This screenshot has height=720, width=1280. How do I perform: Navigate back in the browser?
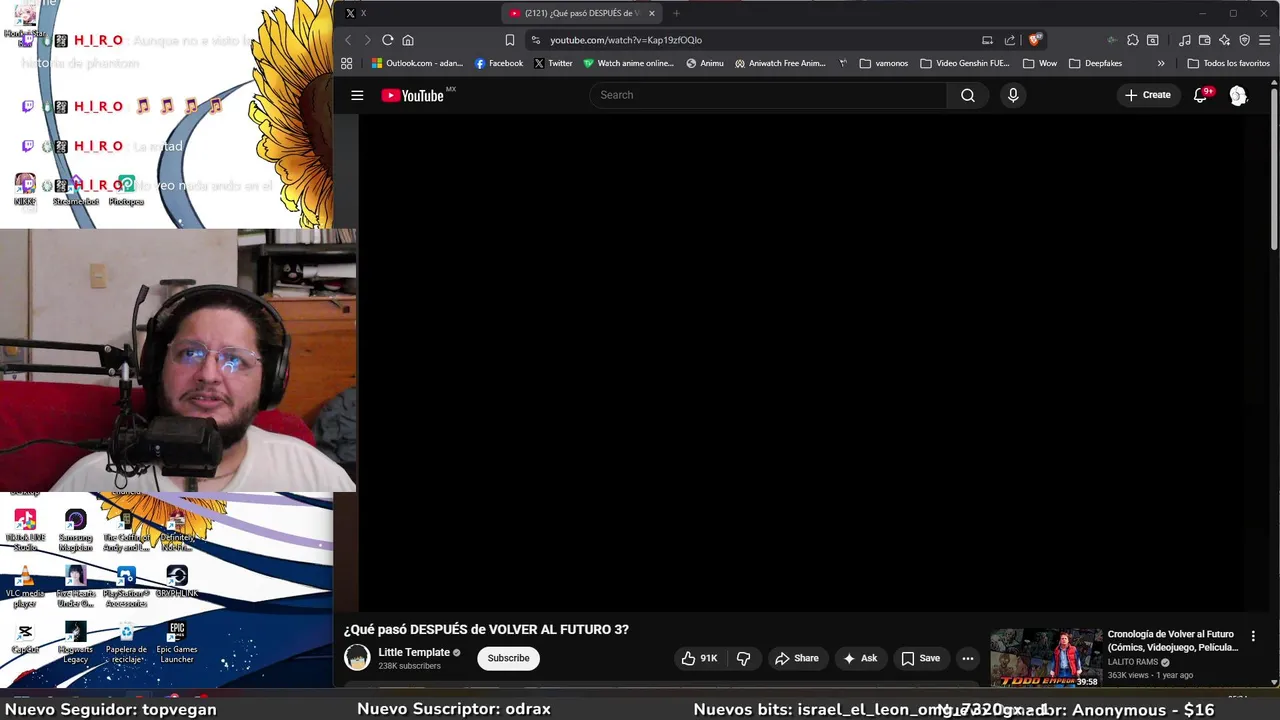348,40
